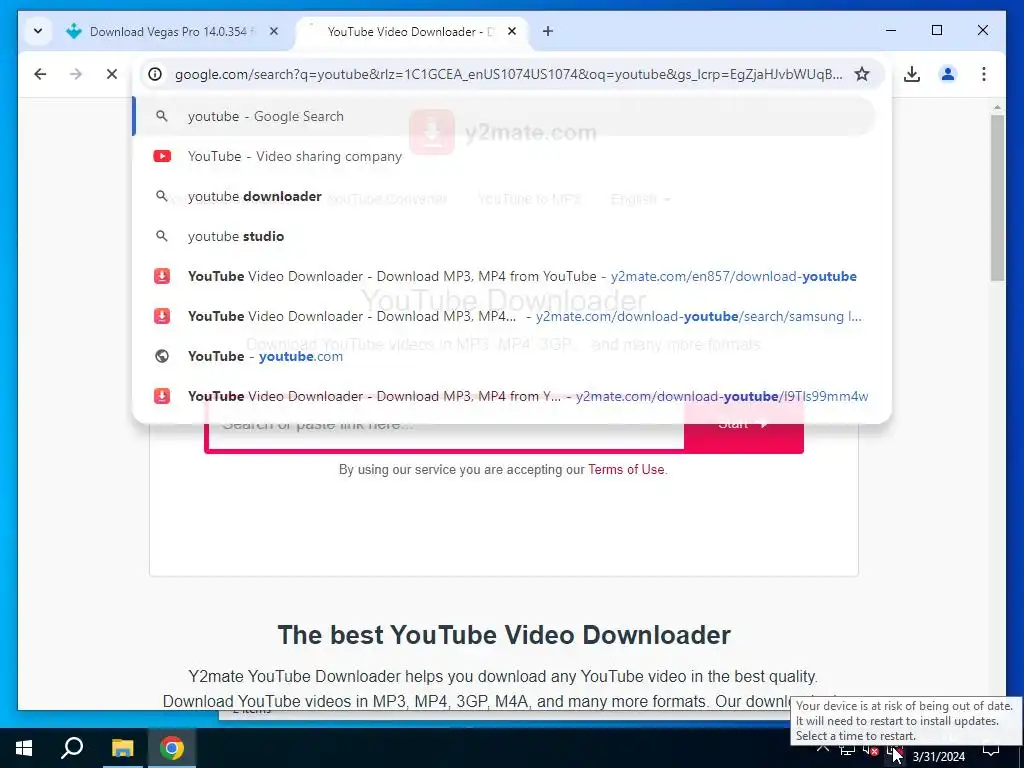
Task: Open the notification center icon
Action: [991, 748]
